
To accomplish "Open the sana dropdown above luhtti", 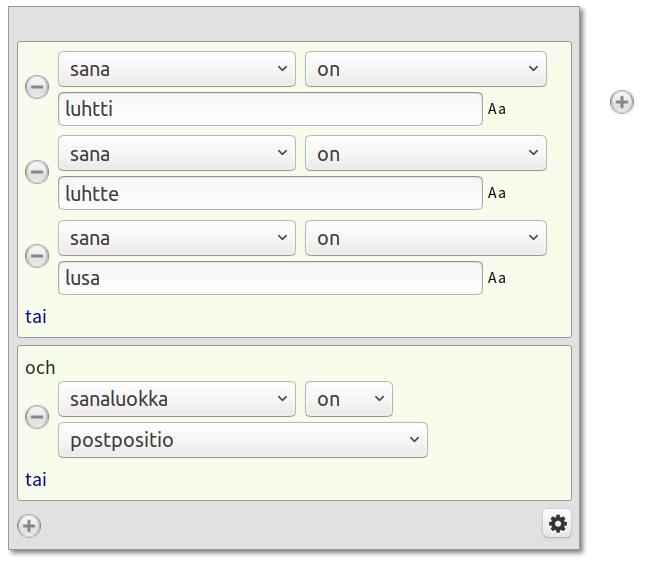I will 177,69.
